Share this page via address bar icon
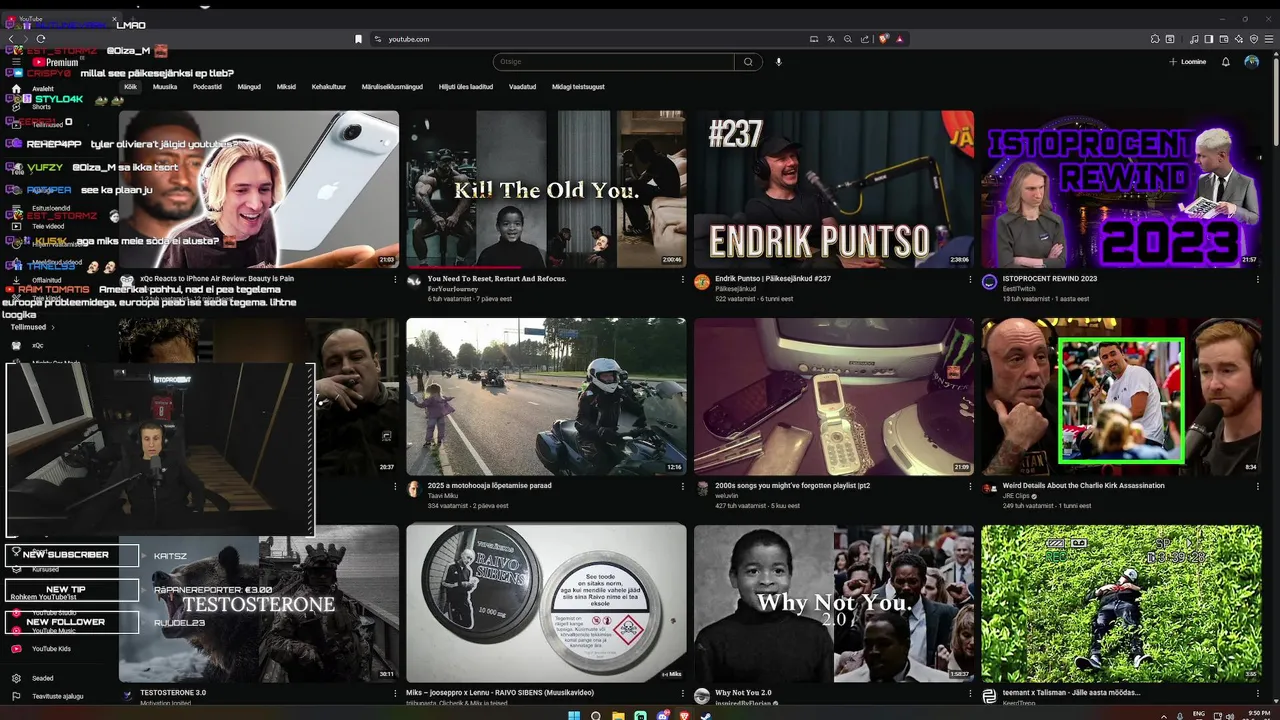This screenshot has width=1280, height=720. click(x=865, y=39)
